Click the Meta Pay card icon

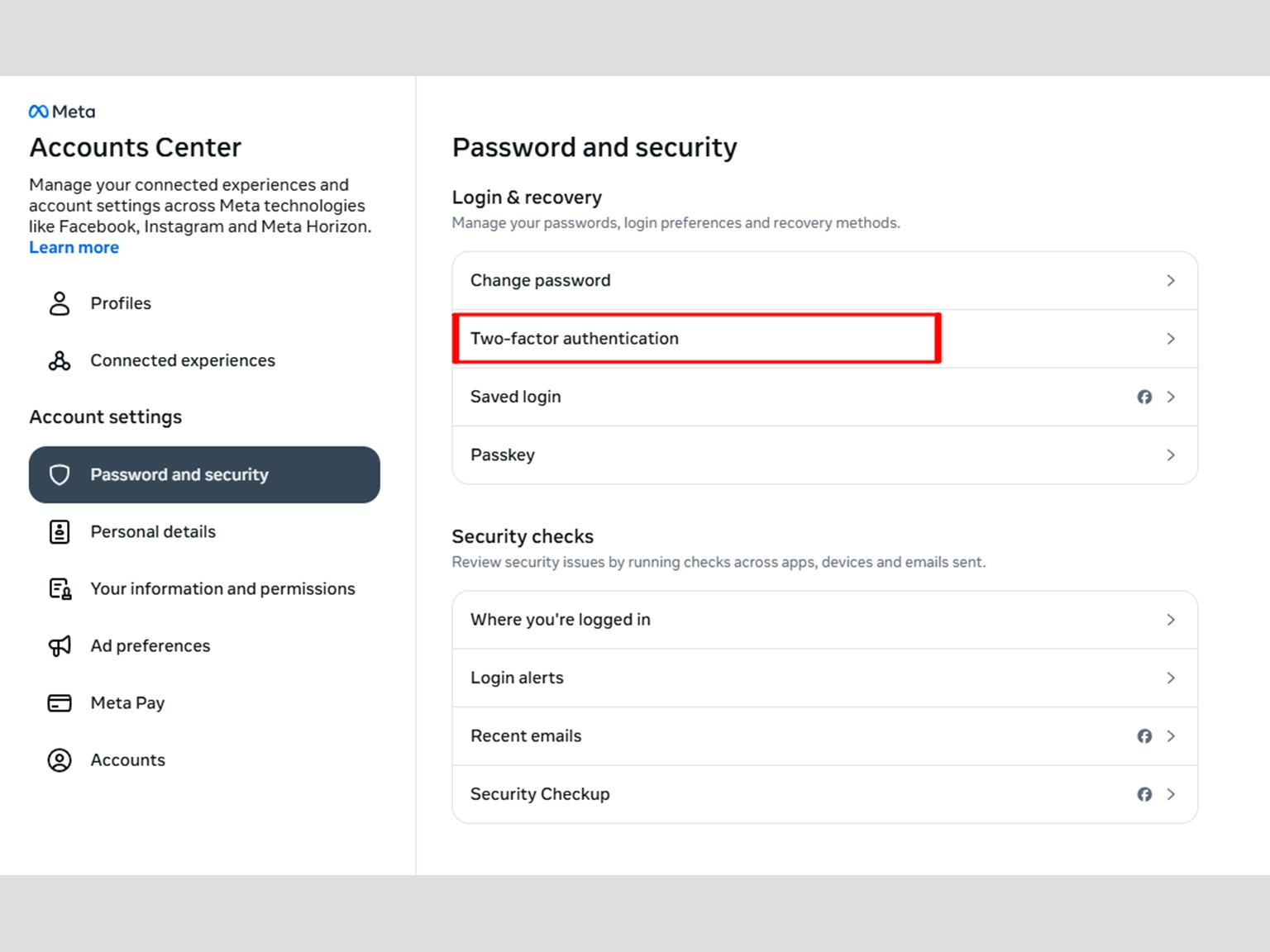pos(59,702)
